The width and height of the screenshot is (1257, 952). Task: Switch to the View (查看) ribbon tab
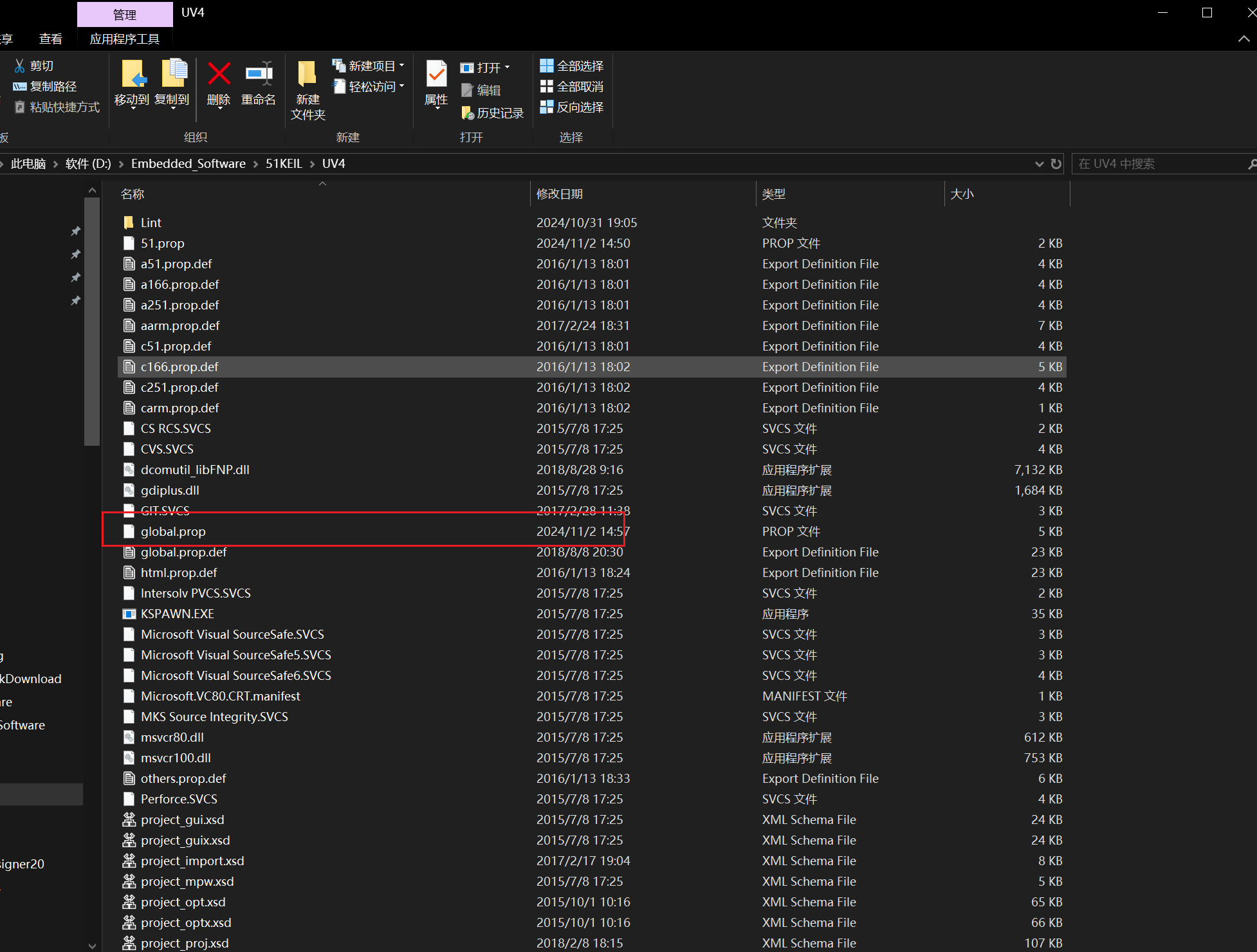click(x=51, y=39)
